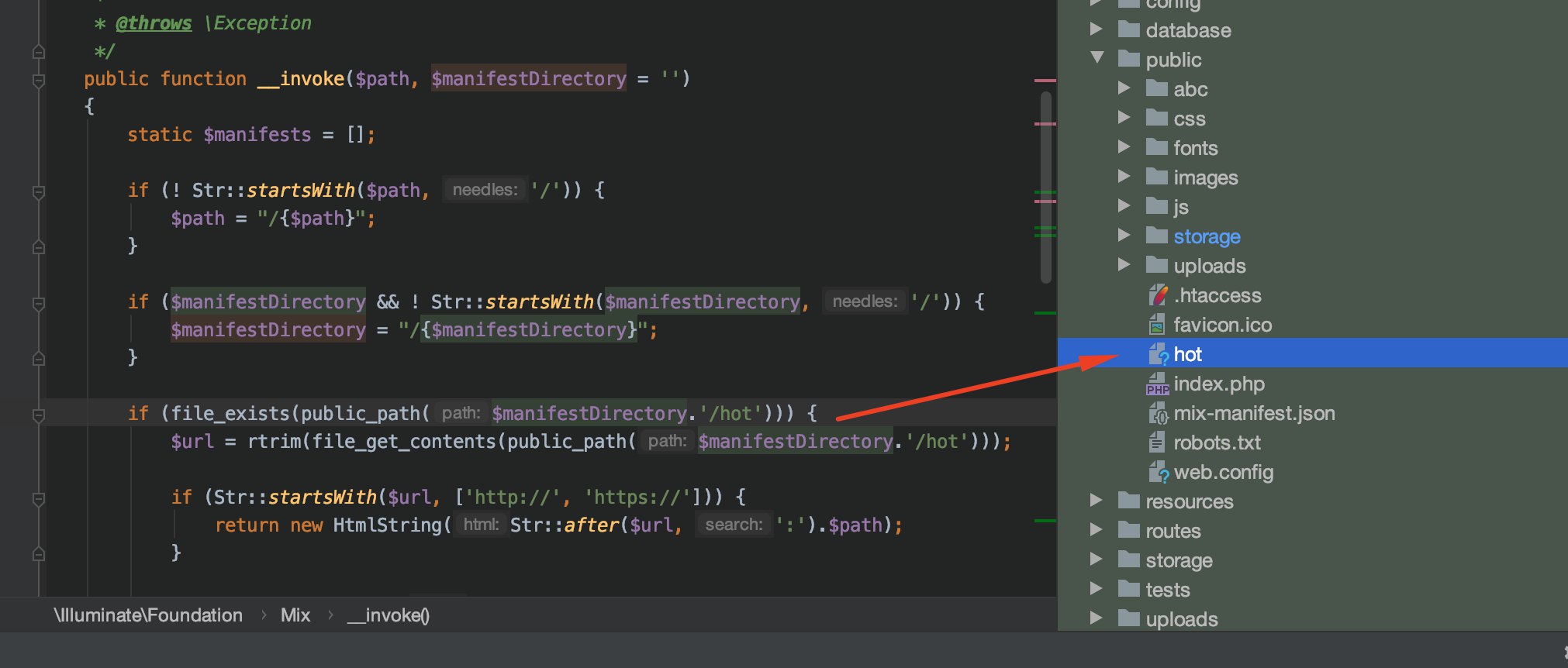The width and height of the screenshot is (1568, 668).
Task: Place cursor on static $manifests line
Action: click(x=251, y=135)
